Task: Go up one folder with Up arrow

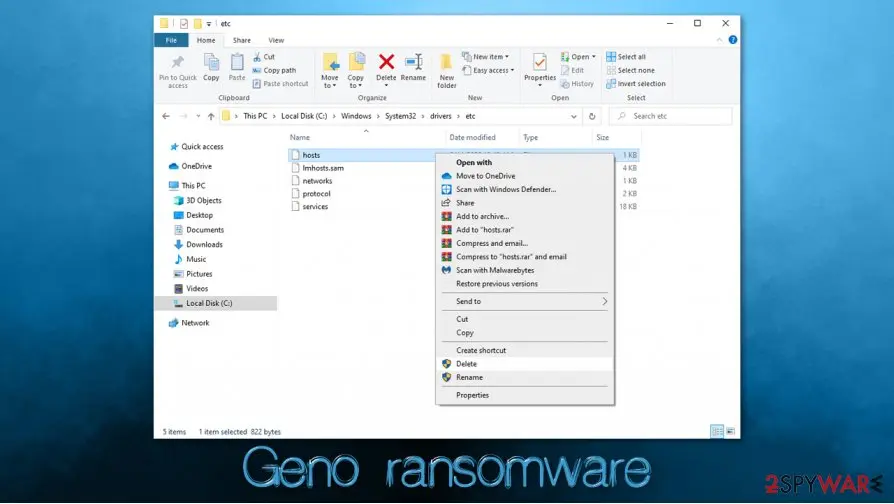Action: [211, 116]
